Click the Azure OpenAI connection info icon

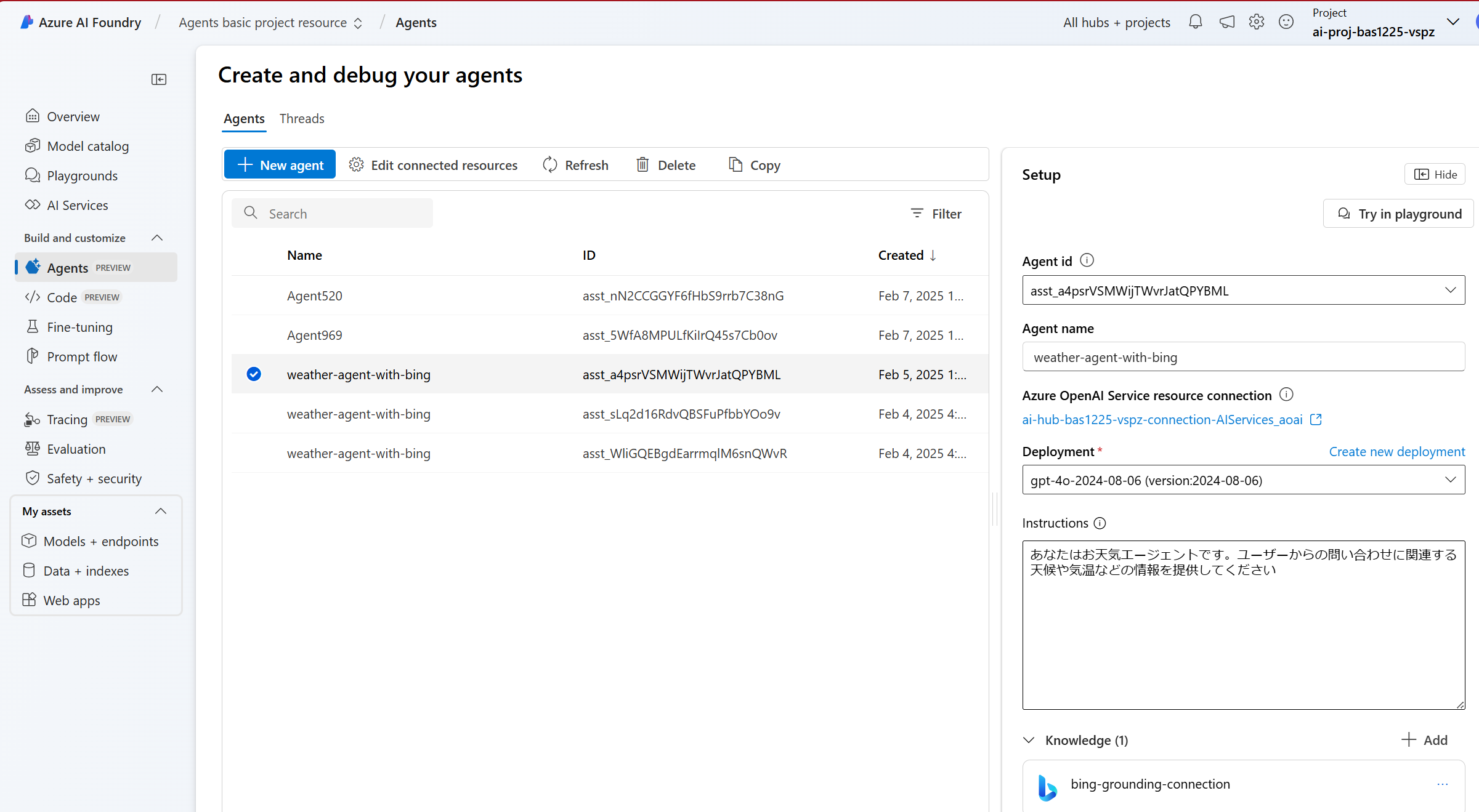(x=1286, y=395)
